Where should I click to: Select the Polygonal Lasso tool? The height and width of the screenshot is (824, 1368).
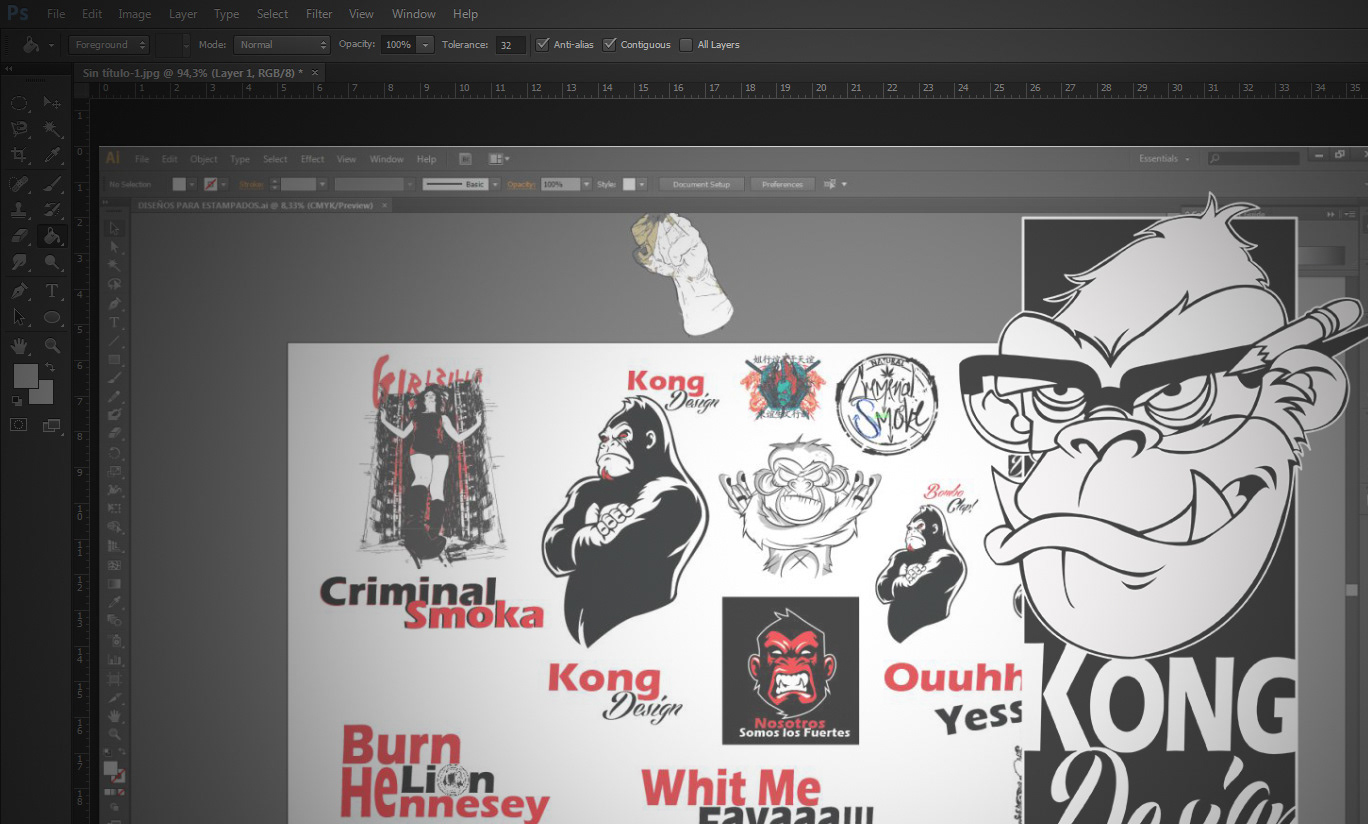click(19, 129)
